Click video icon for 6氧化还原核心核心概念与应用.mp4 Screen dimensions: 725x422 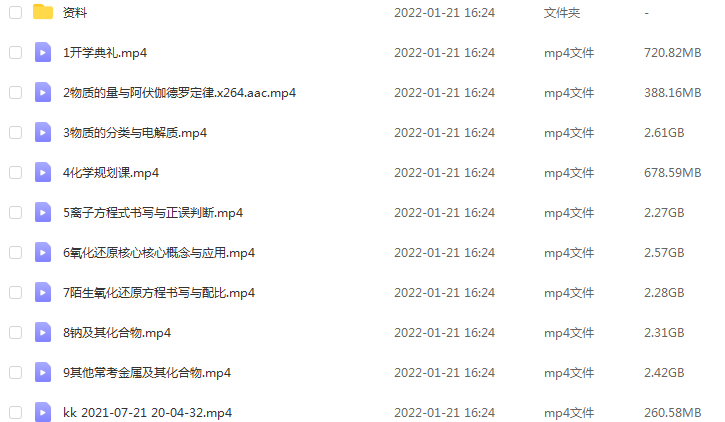click(x=43, y=252)
